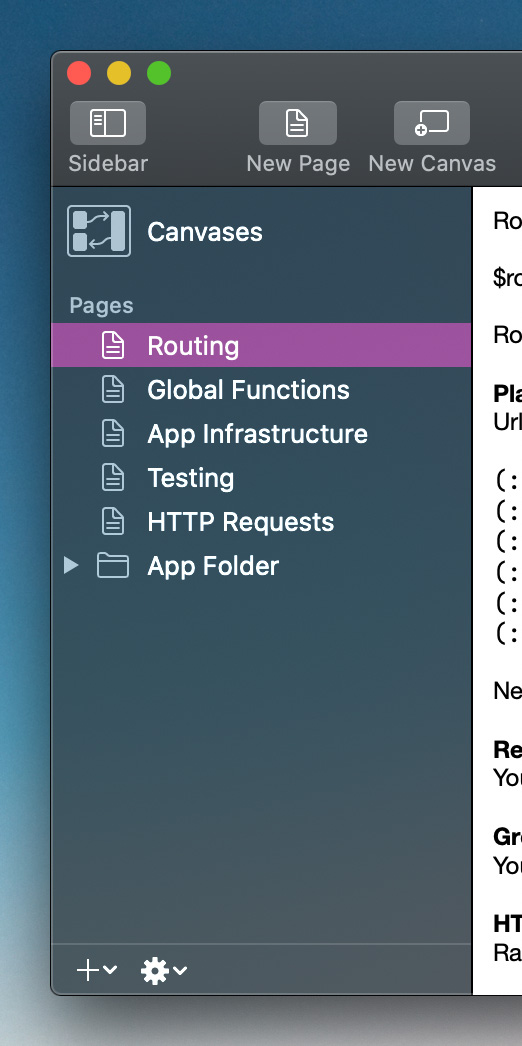Click the App Folder folder icon
Image resolution: width=522 pixels, height=1046 pixels.
pyautogui.click(x=113, y=566)
